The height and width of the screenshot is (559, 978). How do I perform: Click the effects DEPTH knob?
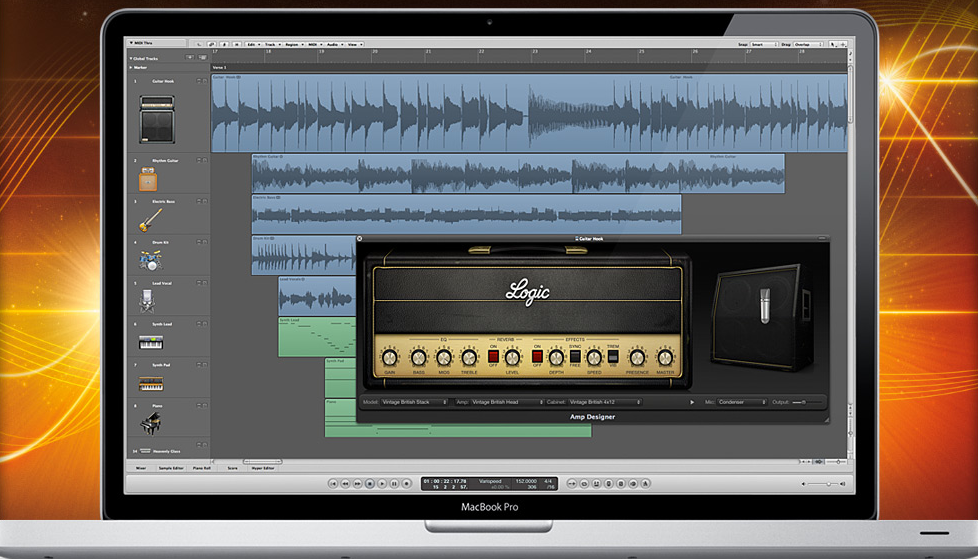tap(556, 357)
